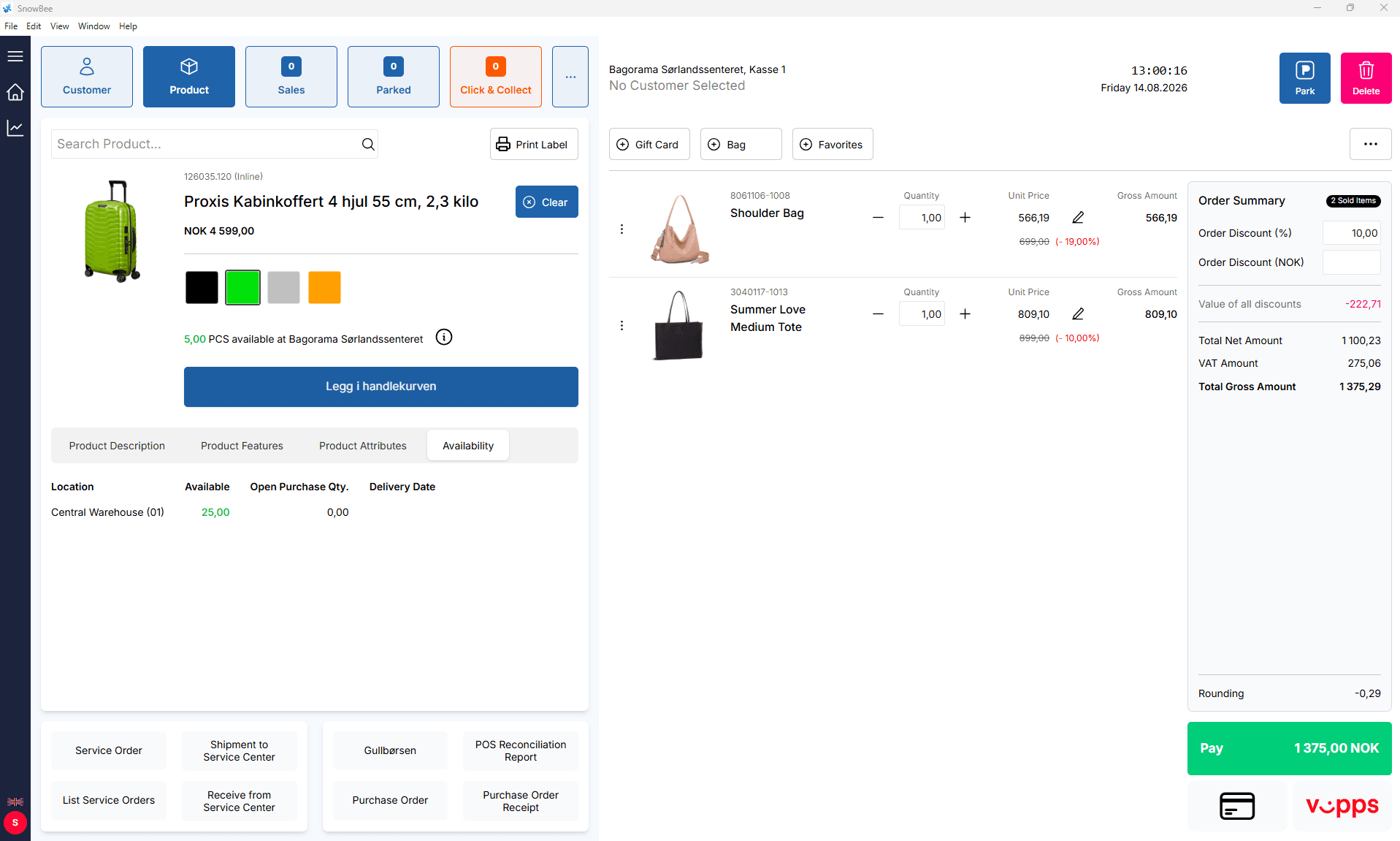Open the Sales panel
The height and width of the screenshot is (841, 1400).
tap(291, 77)
